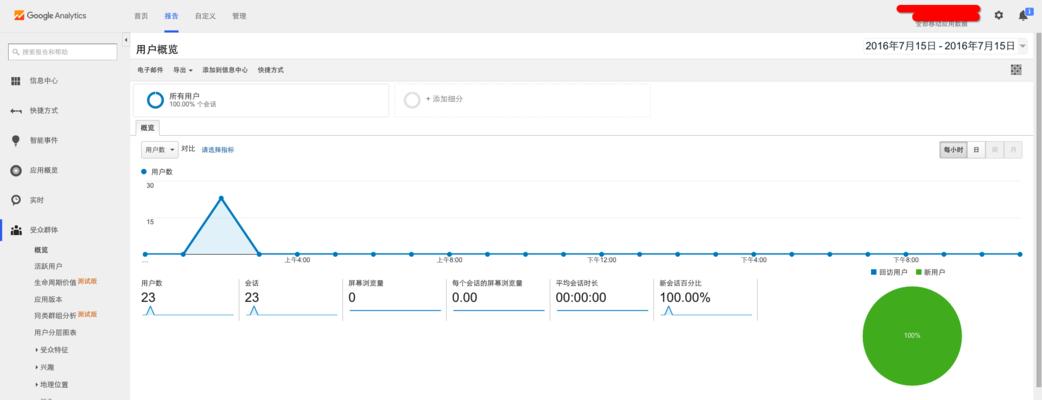Screen dimensions: 1042x400
Task: Click the search magnifier icon in sidebar
Action: (x=16, y=52)
